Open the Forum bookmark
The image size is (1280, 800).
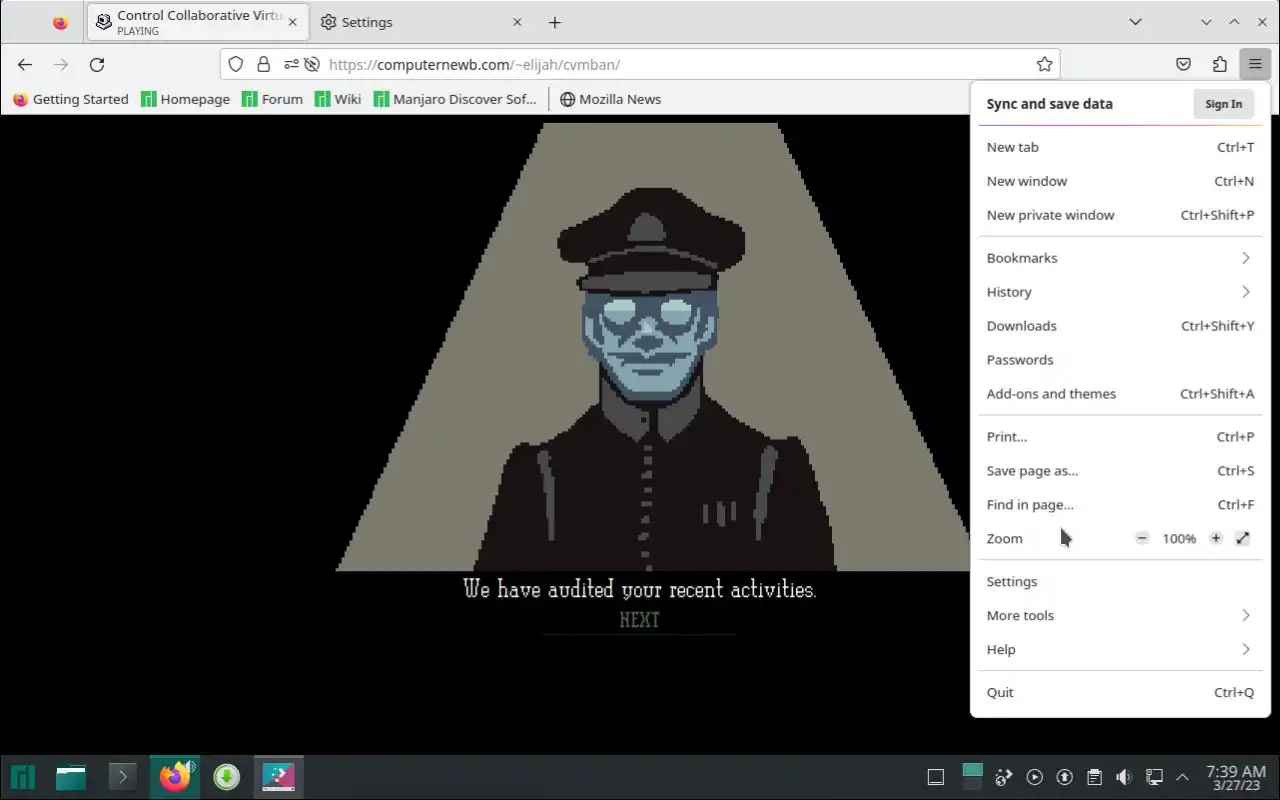[272, 99]
